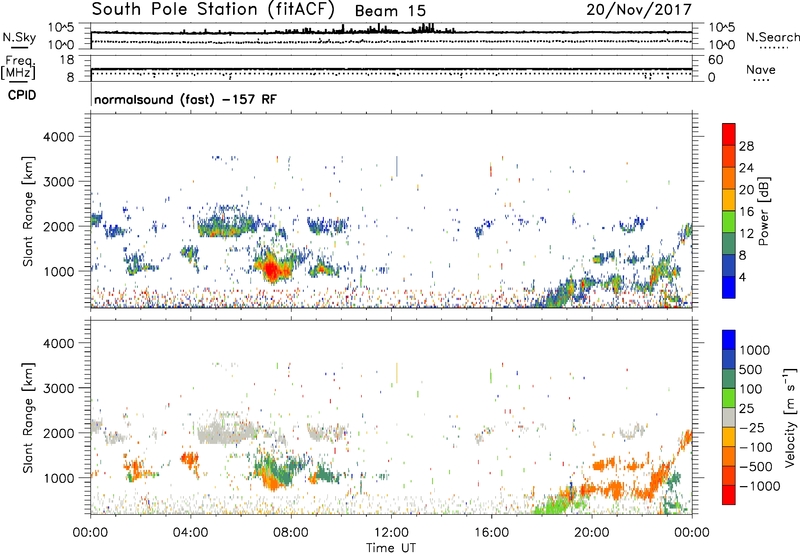The width and height of the screenshot is (800, 554).
Task: Click the velocity colorbar value '-25'
Action: [x=752, y=428]
